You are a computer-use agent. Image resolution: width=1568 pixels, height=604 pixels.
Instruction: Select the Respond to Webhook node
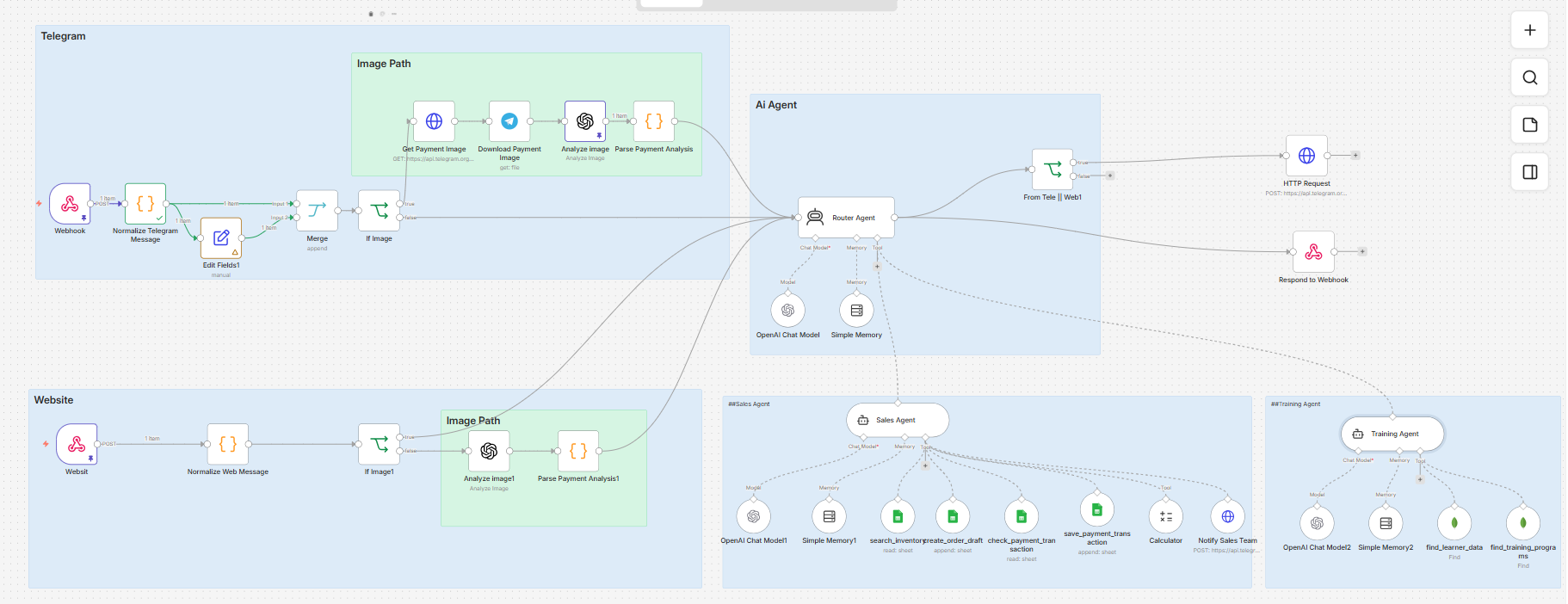(1313, 252)
